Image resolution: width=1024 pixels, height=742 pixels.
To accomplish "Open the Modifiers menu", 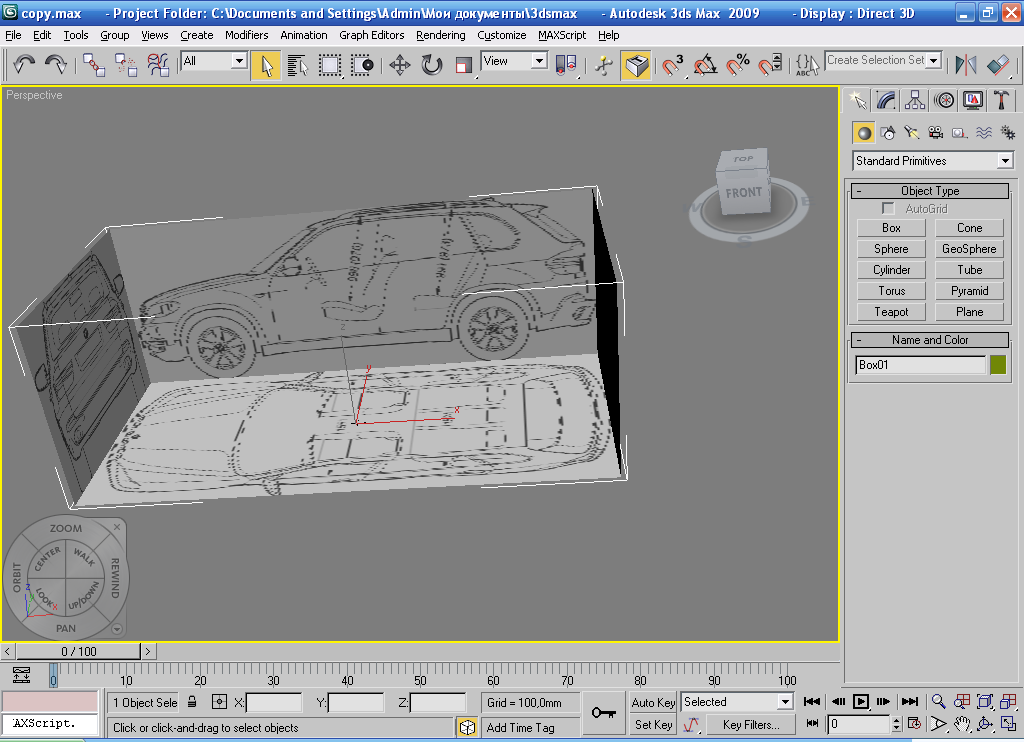I will point(246,35).
